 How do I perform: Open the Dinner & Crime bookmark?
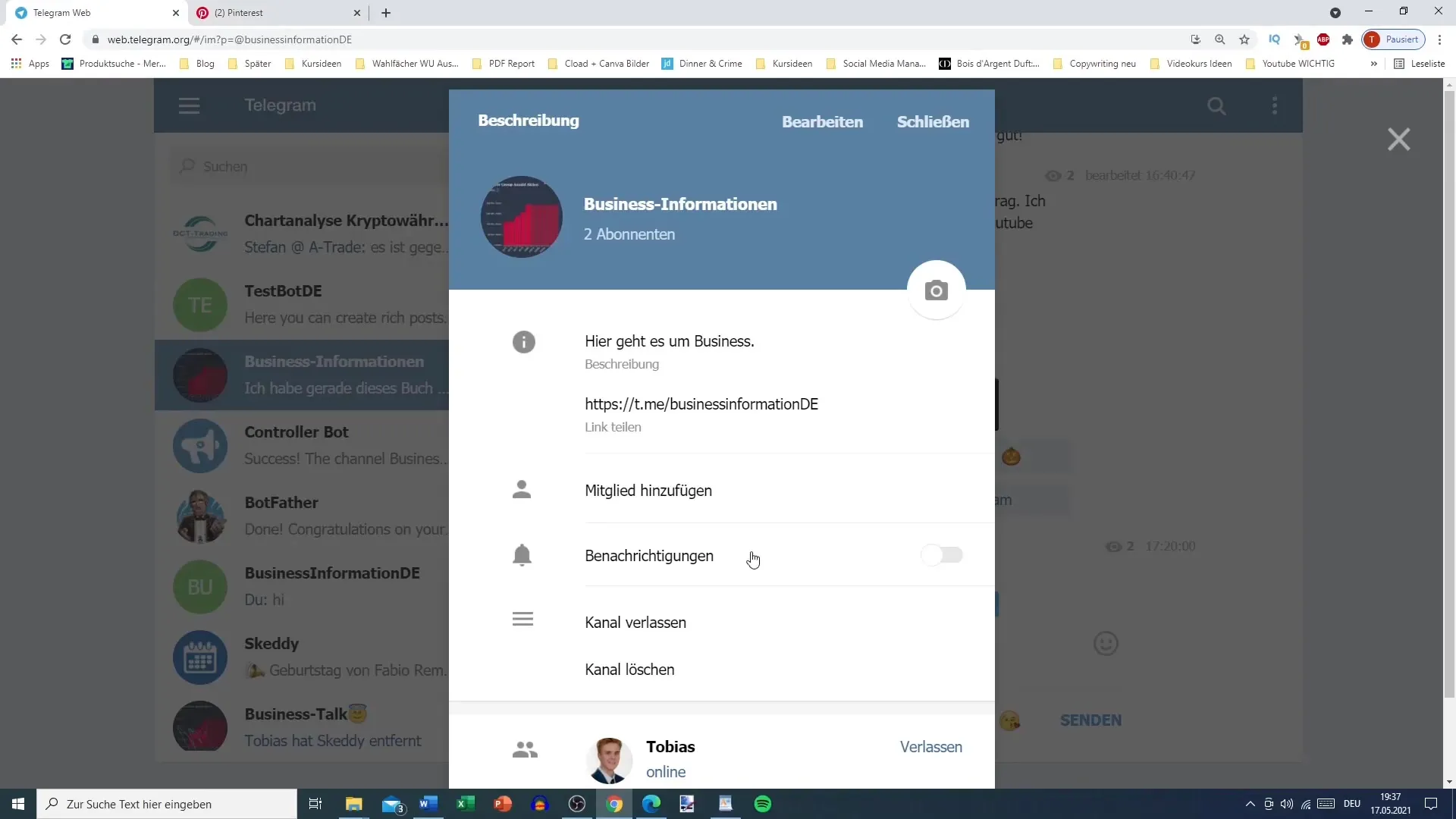(x=702, y=64)
